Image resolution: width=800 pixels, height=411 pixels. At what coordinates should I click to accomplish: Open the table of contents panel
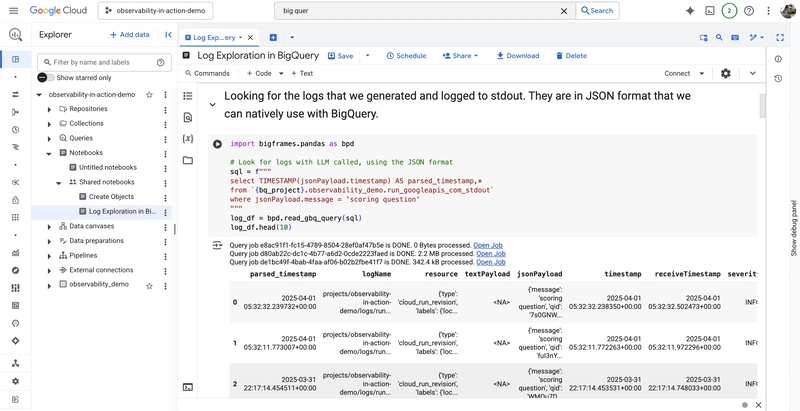point(188,96)
